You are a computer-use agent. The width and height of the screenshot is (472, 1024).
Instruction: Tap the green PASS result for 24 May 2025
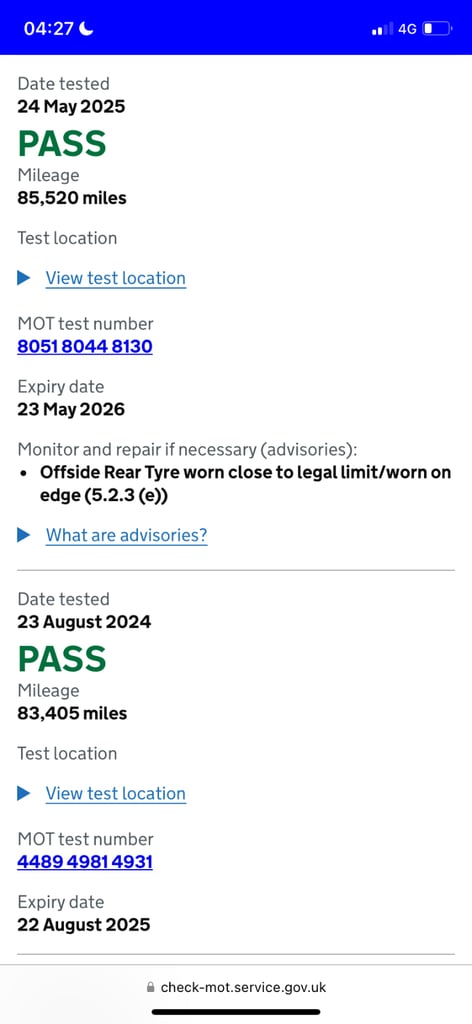(62, 143)
